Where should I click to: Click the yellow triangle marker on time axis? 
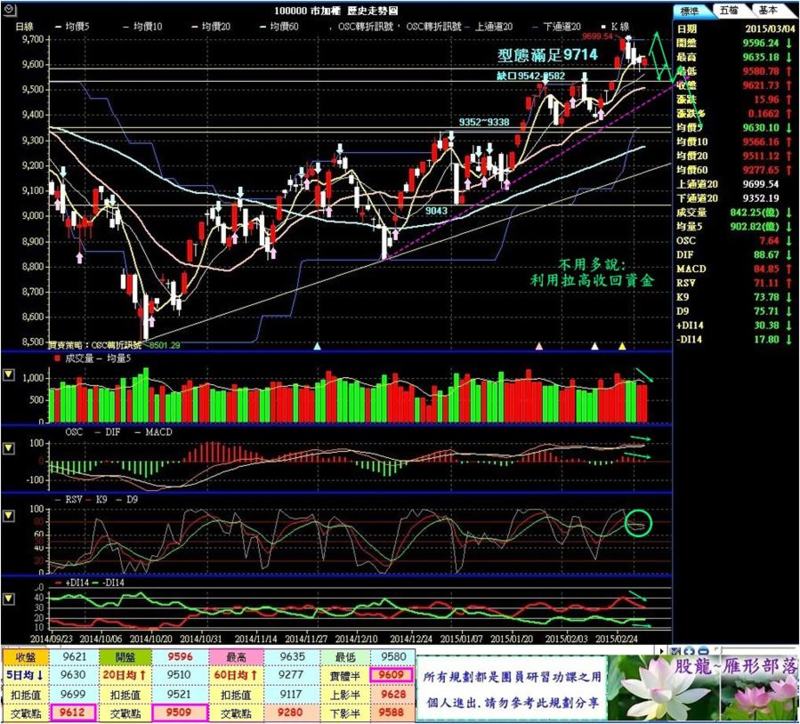tap(622, 346)
